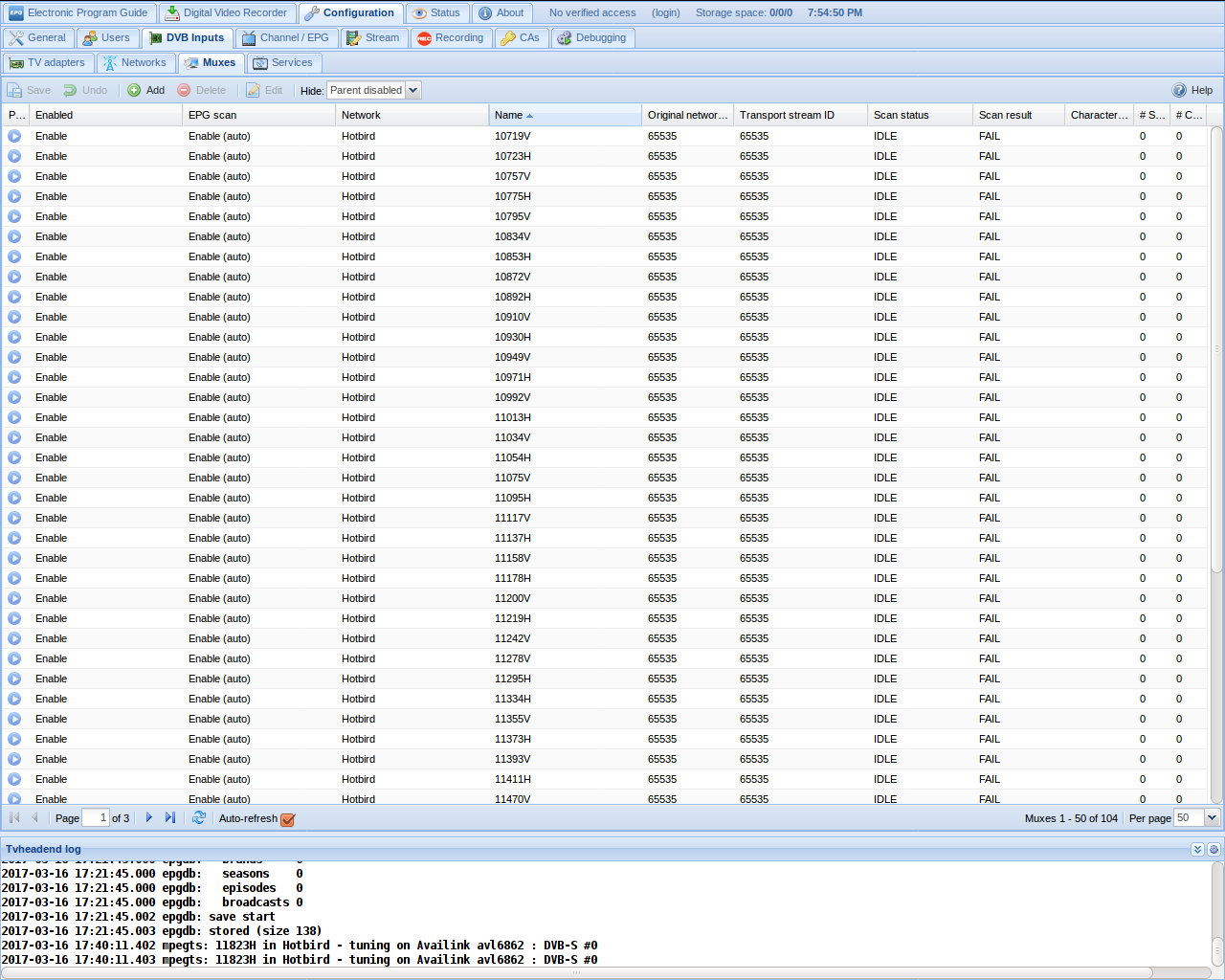Open Help from the toolbar

(x=1192, y=90)
